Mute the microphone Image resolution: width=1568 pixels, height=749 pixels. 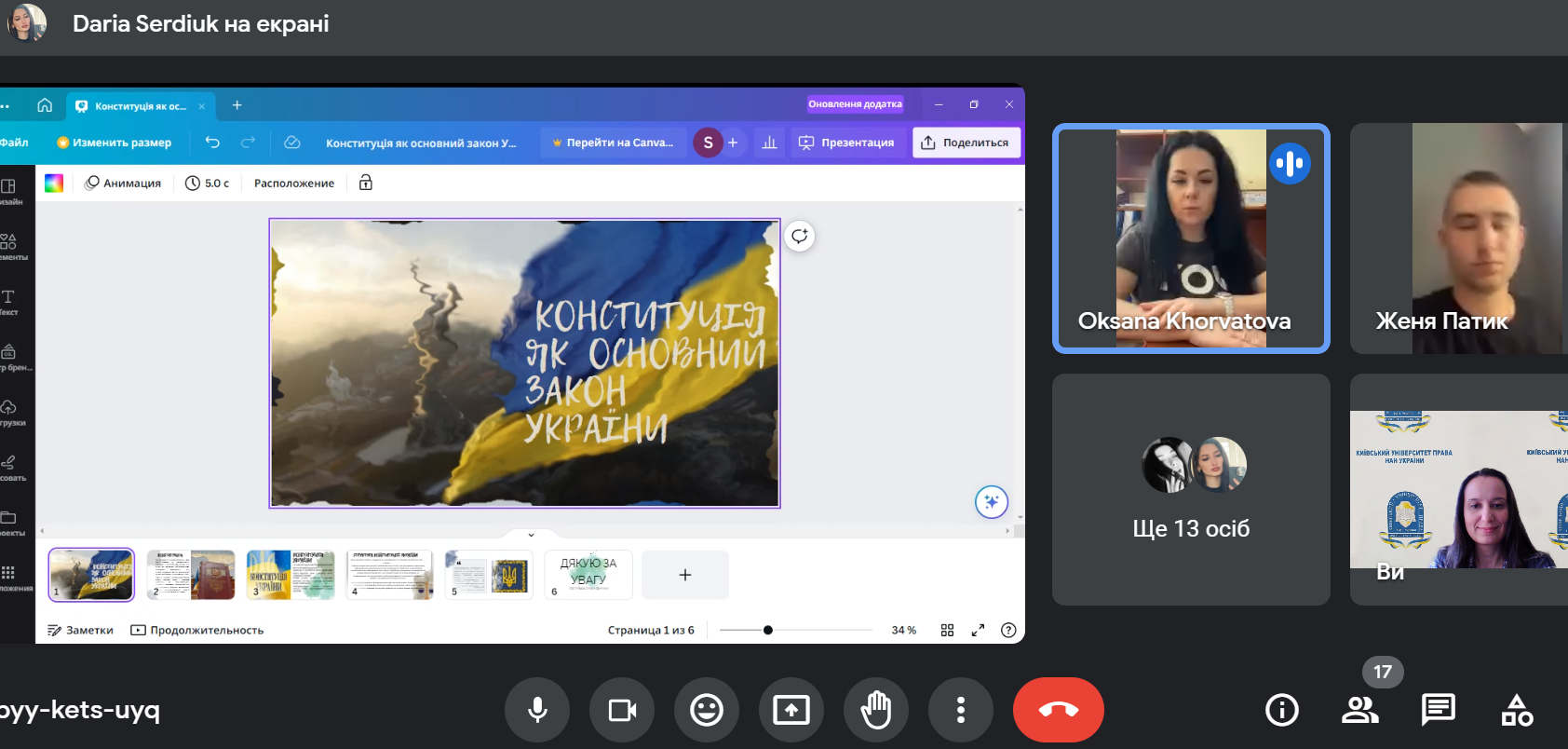(537, 710)
